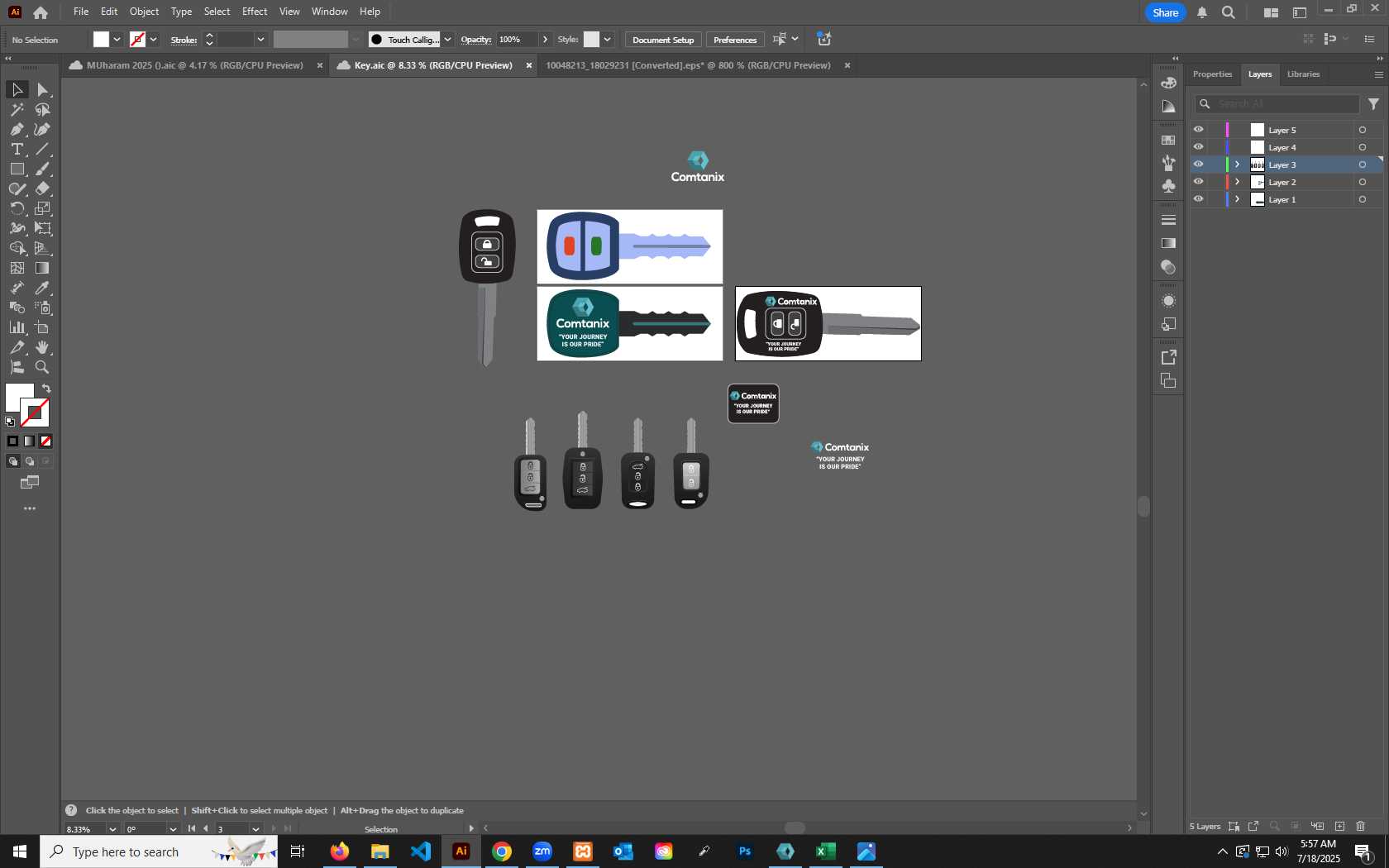The image size is (1389, 868).
Task: Open the Fill color dropdown
Action: (117, 39)
